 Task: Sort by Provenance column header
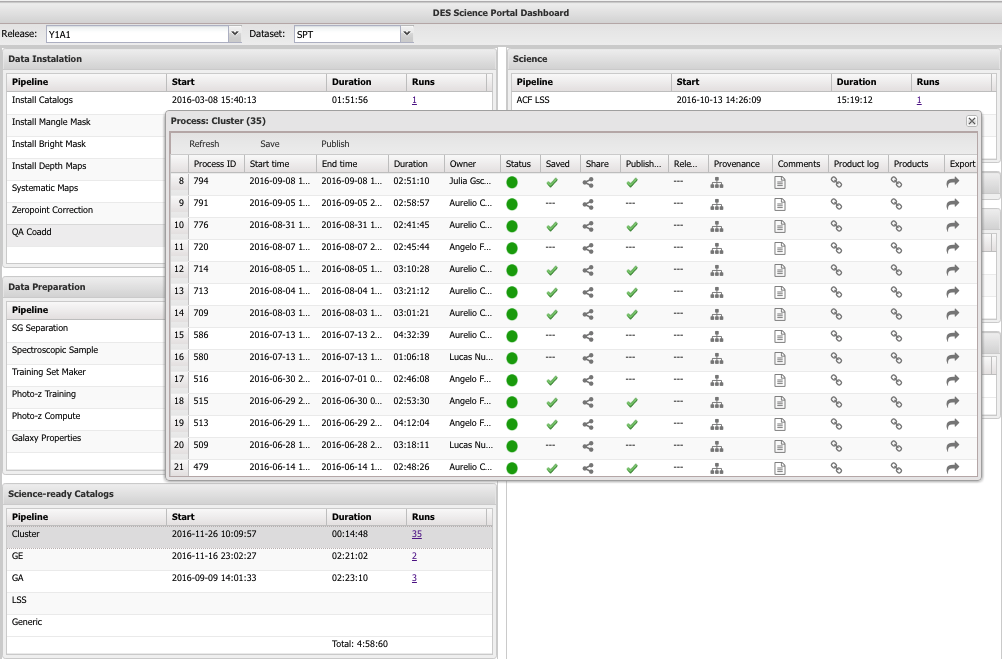pos(740,164)
